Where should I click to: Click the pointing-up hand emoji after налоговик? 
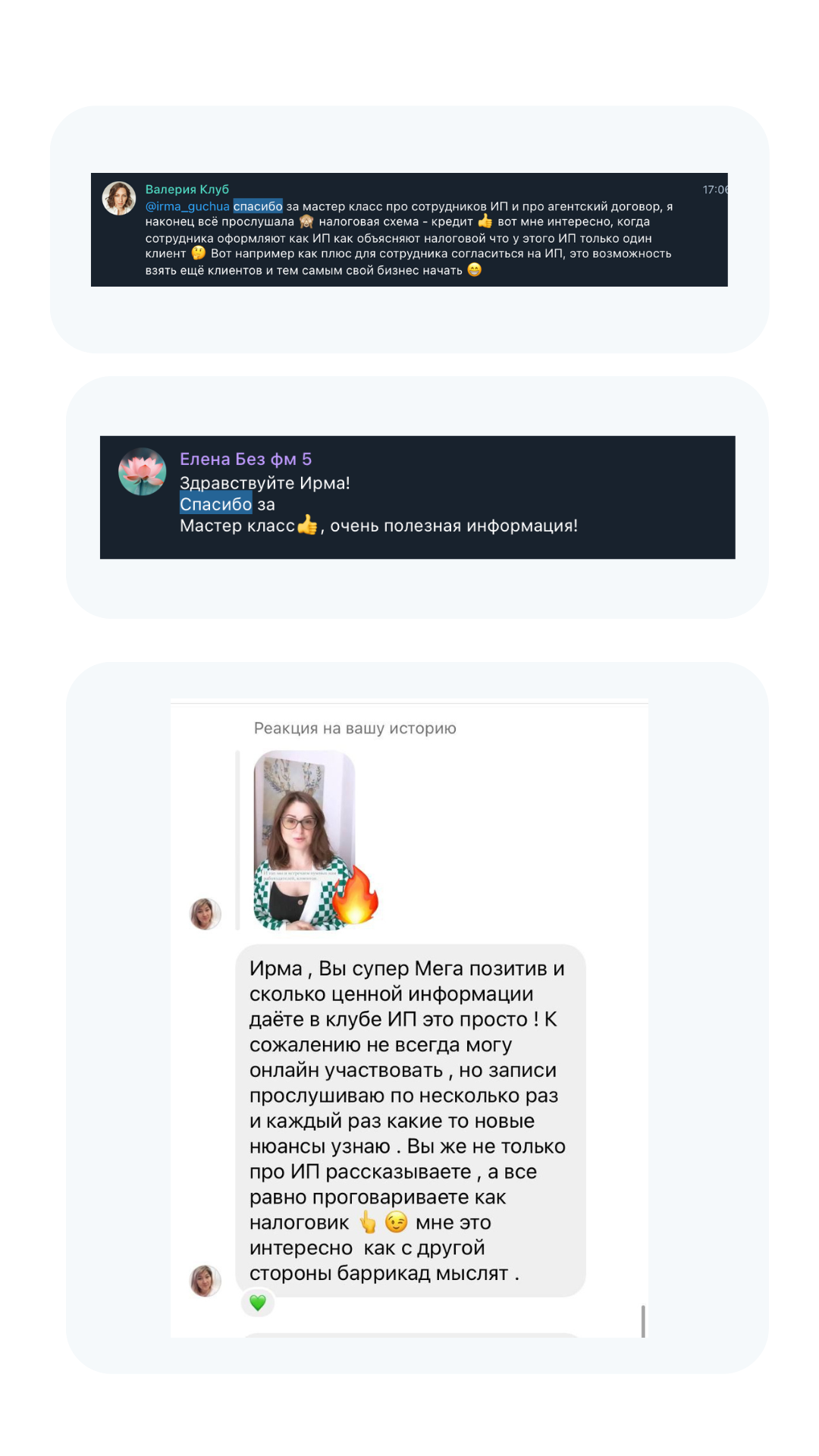click(368, 1222)
